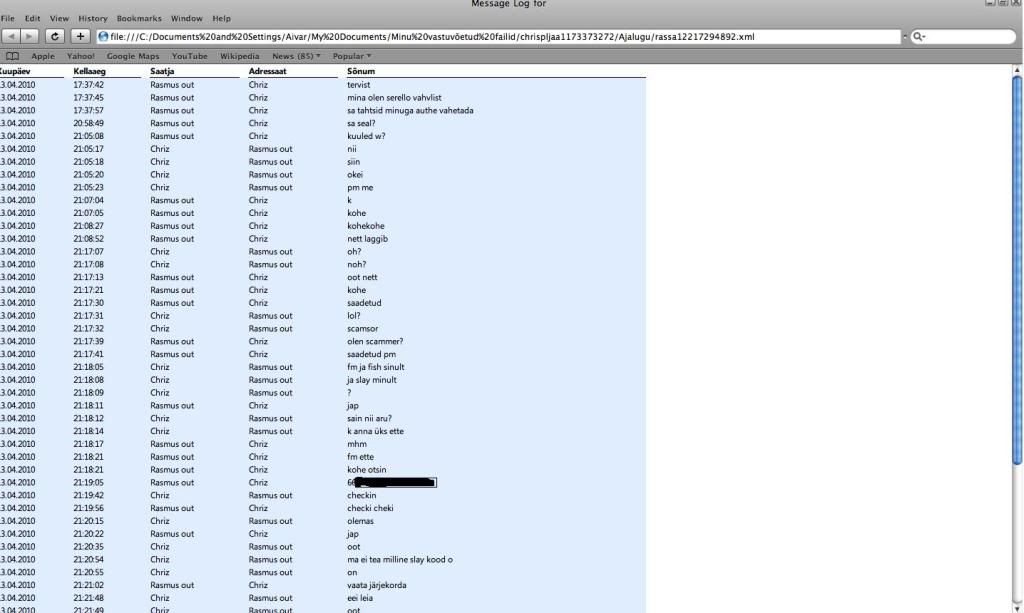Open the Bookmarks menu
The image size is (1024, 613).
139,18
